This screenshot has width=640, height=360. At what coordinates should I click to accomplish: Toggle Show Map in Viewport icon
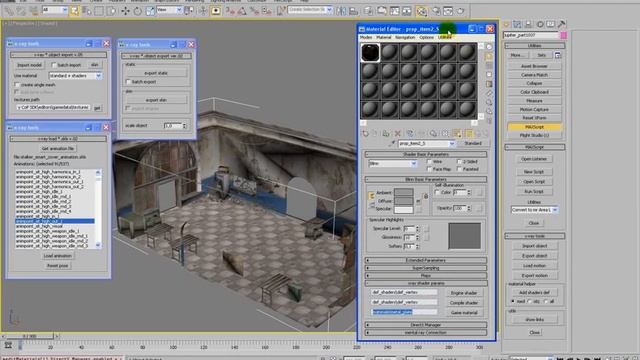(x=457, y=133)
